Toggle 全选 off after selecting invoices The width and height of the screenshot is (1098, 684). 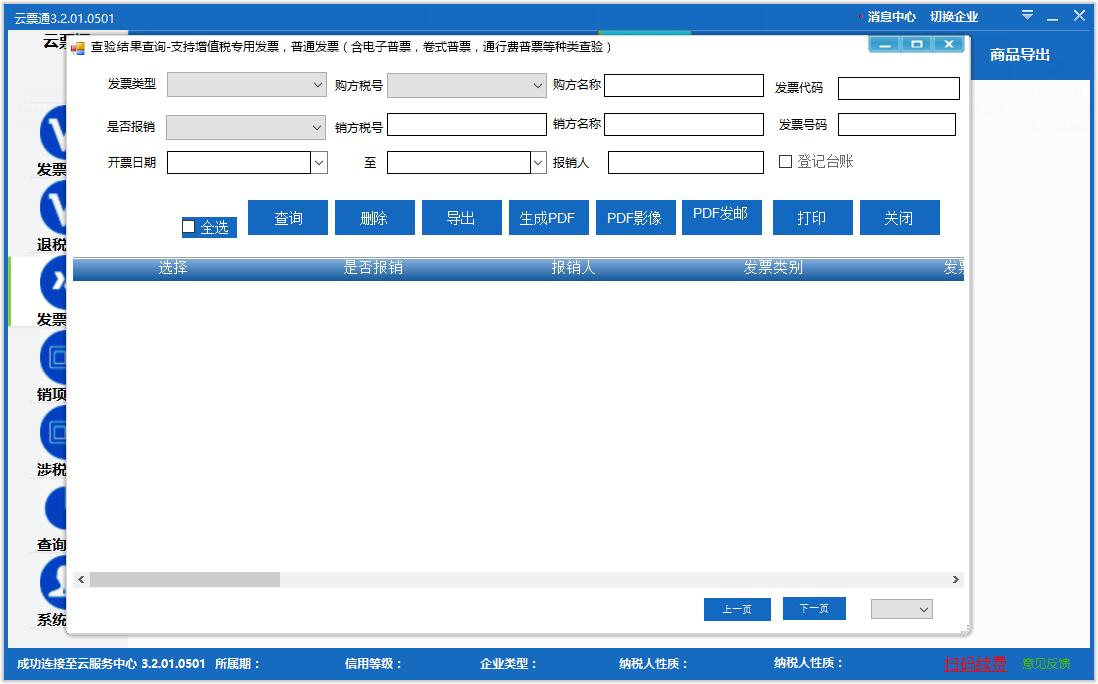(x=189, y=224)
